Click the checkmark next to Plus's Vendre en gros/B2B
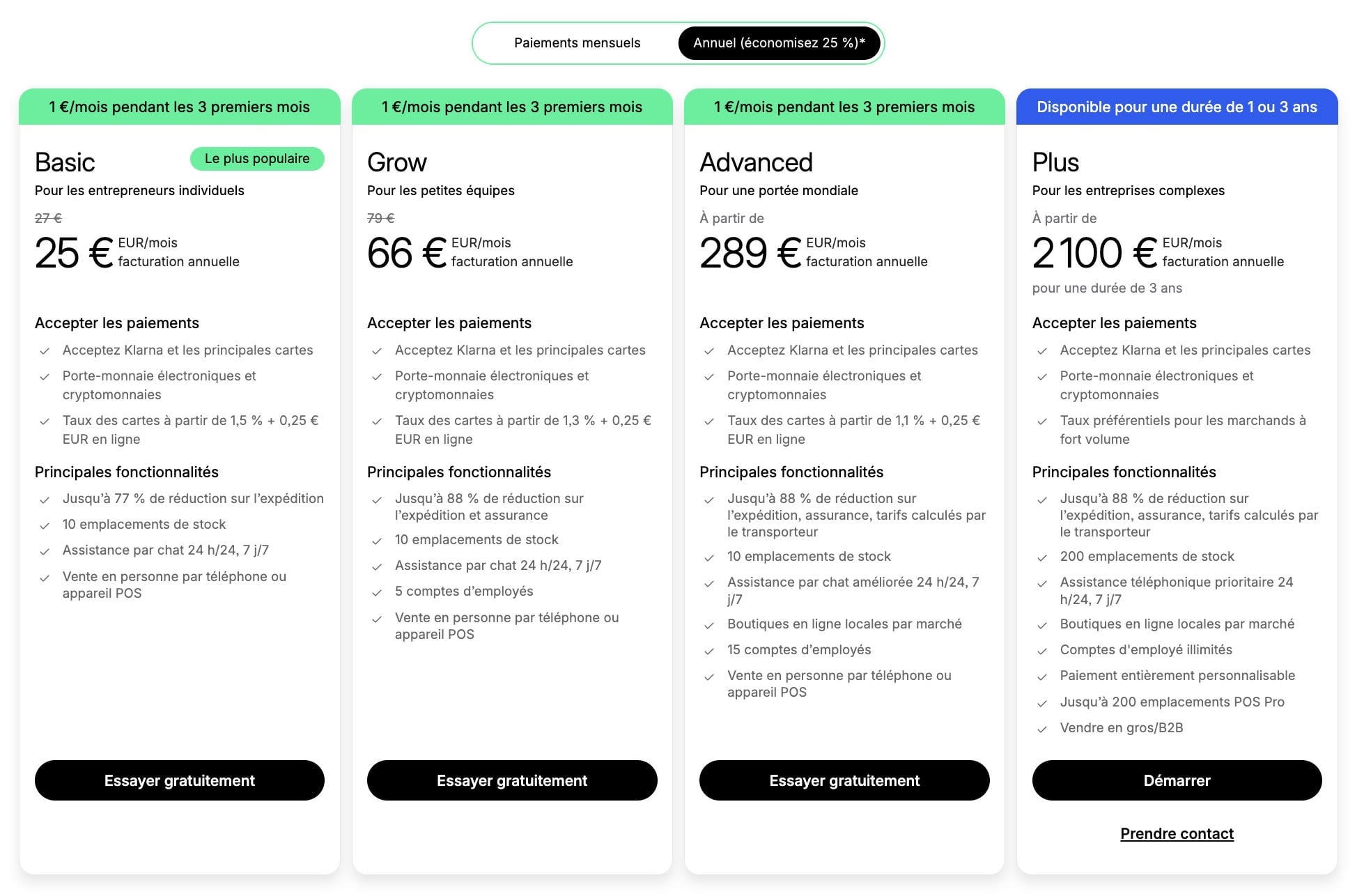This screenshot has width=1364, height=896. (1042, 727)
